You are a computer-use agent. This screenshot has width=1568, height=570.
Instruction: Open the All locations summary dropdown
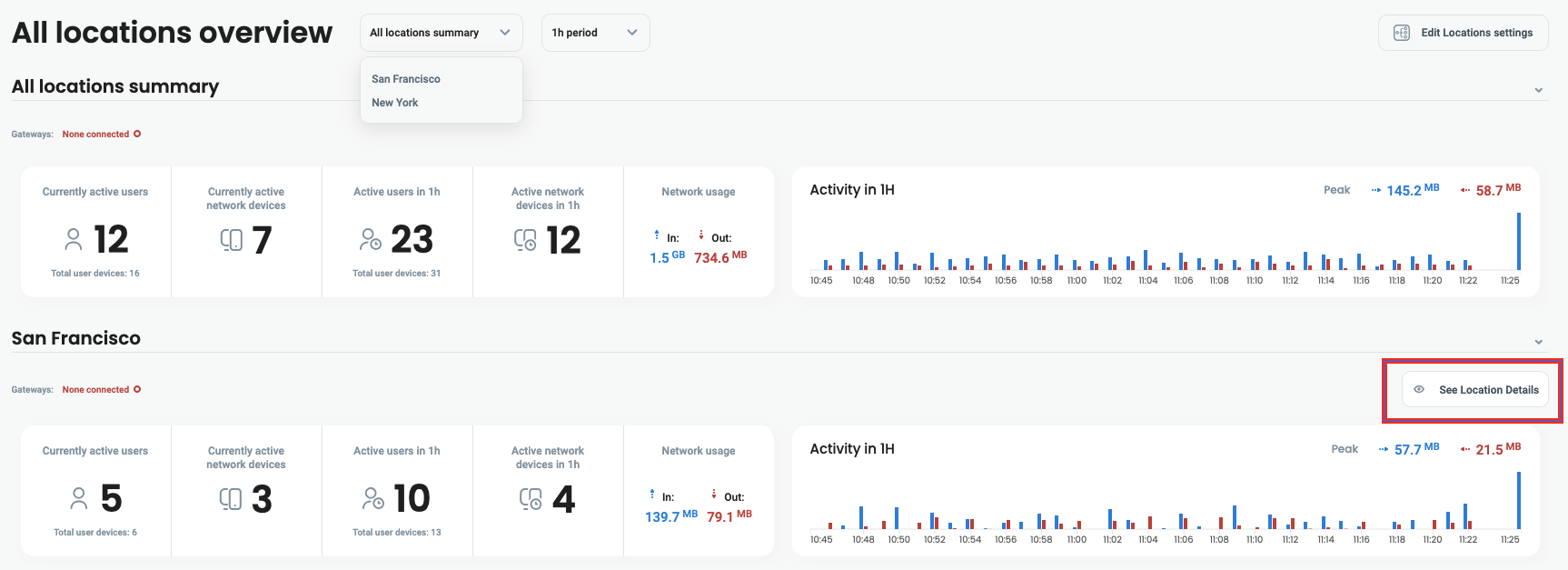click(x=441, y=33)
